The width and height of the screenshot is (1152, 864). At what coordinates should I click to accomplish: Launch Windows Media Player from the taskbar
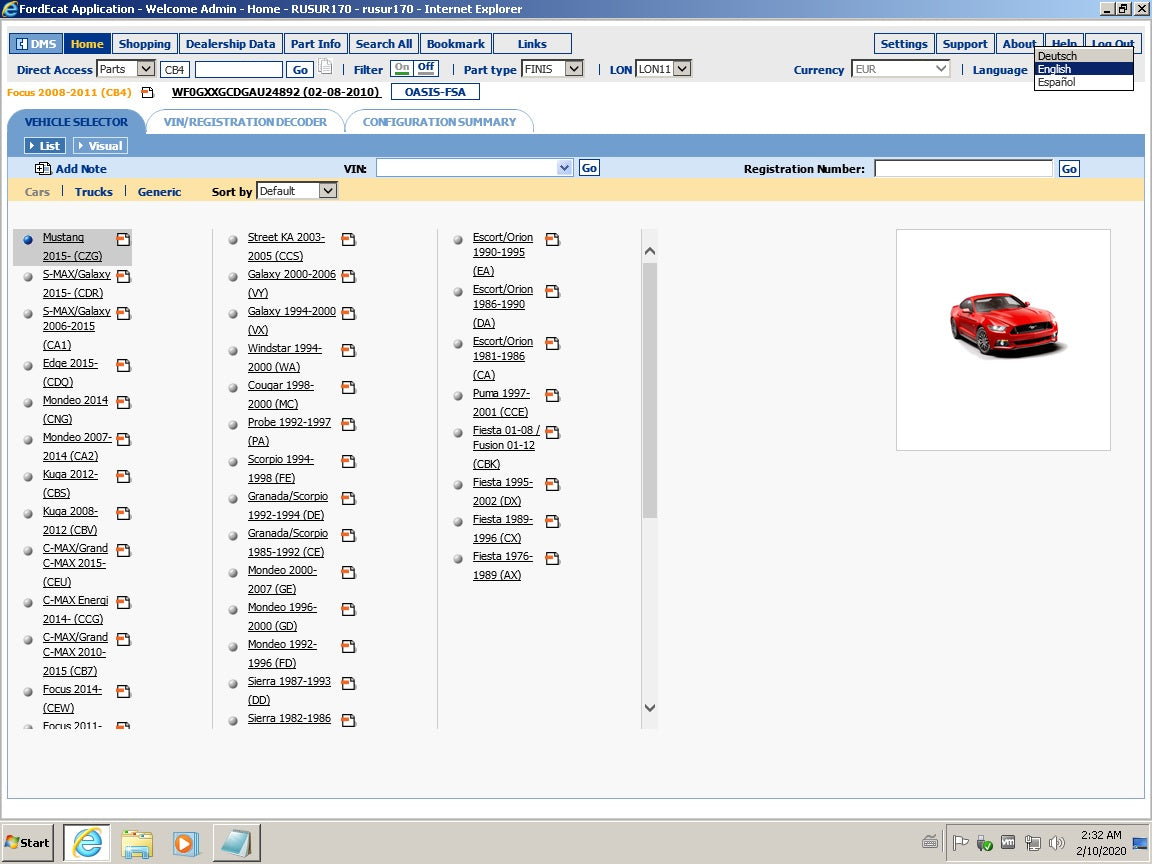click(185, 842)
